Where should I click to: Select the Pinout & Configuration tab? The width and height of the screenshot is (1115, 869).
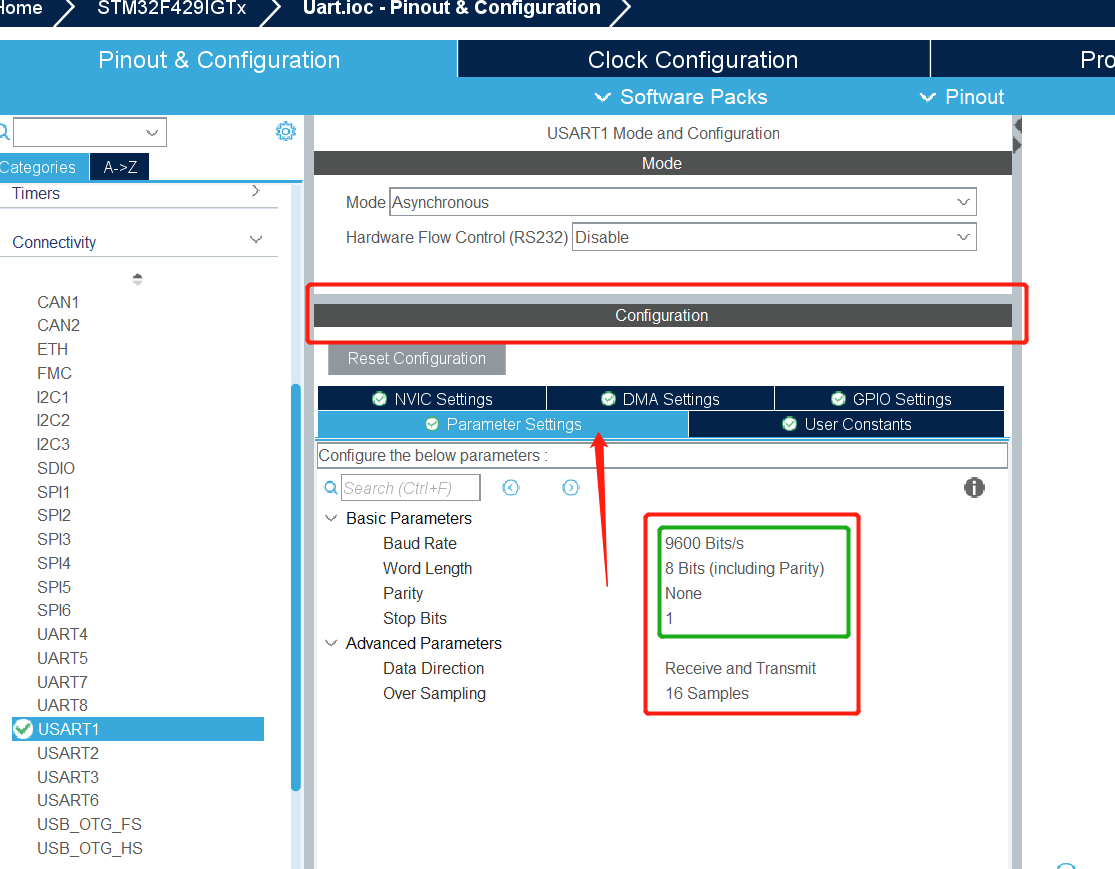(219, 60)
